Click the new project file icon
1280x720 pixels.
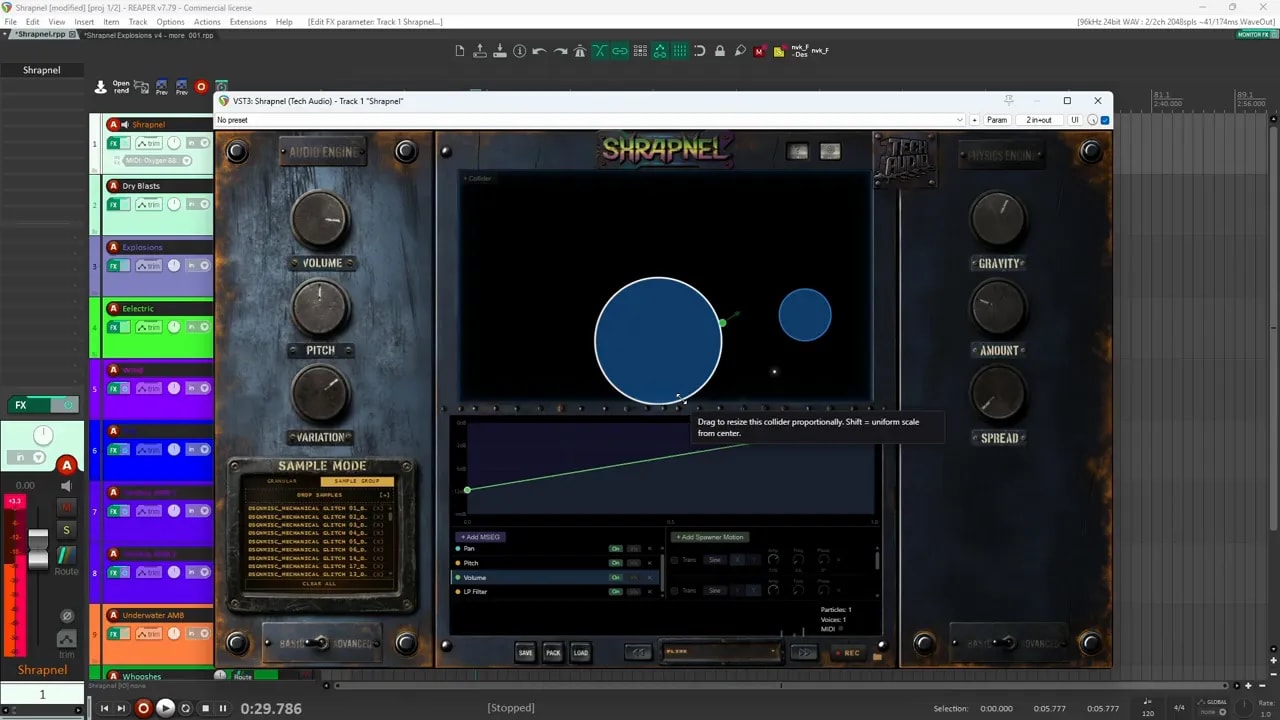pos(460,51)
